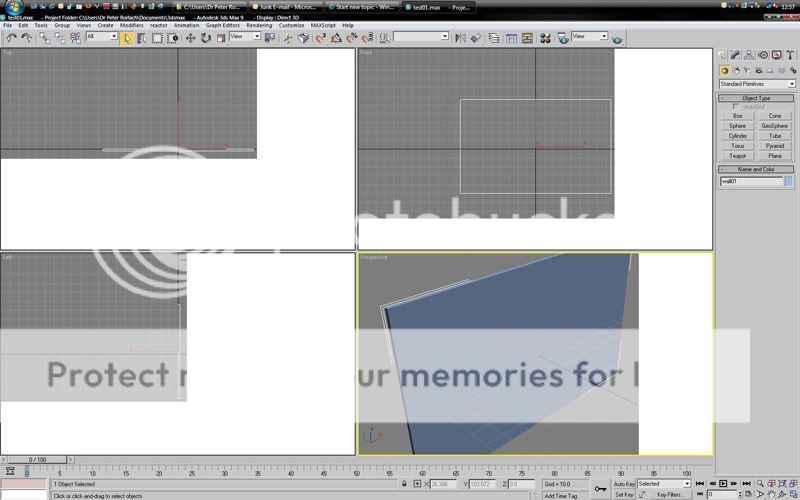Image resolution: width=800 pixels, height=500 pixels.
Task: Enable the AutoGrid checkbox
Action: coord(737,106)
